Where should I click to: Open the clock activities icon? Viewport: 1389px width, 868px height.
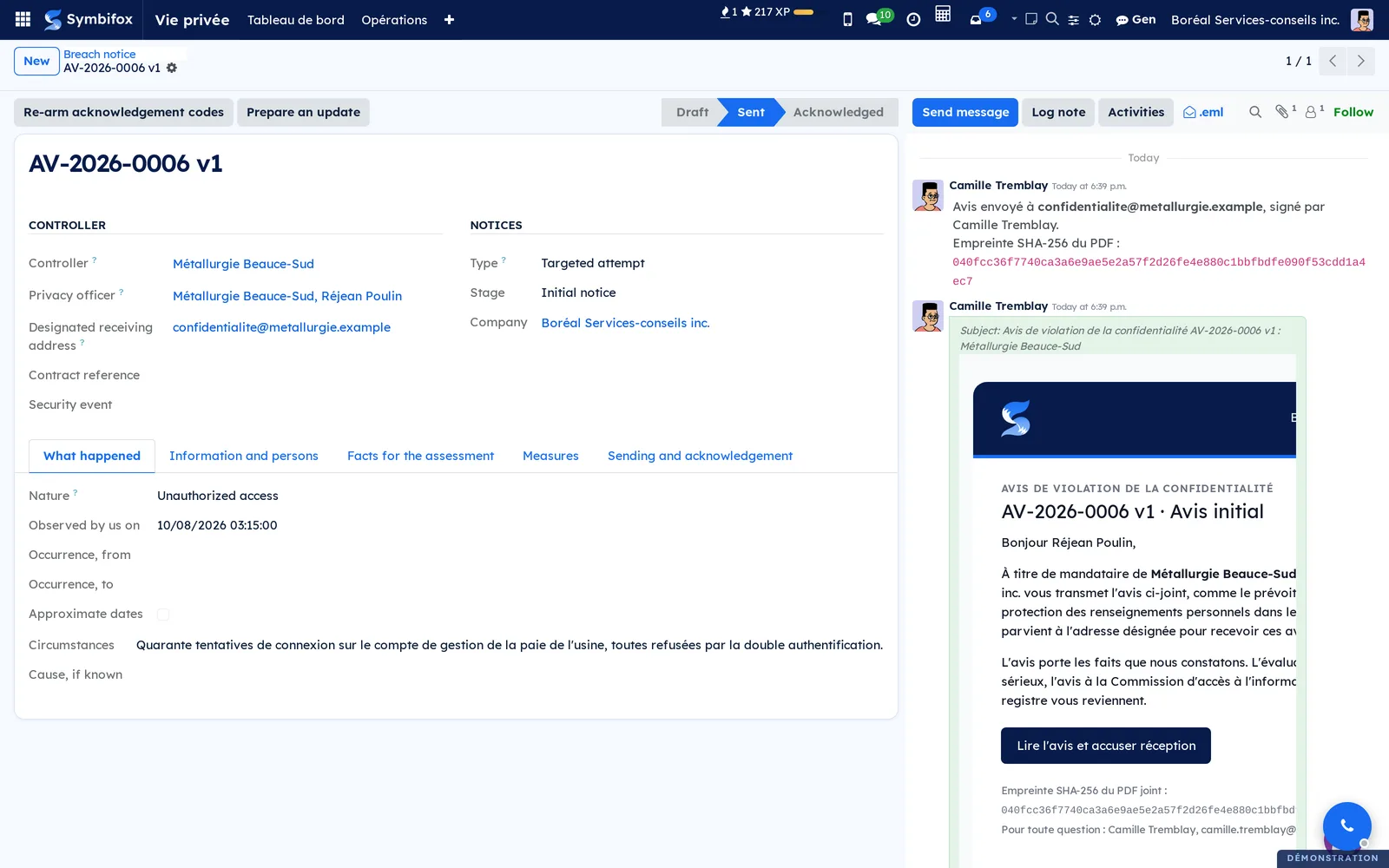click(913, 20)
